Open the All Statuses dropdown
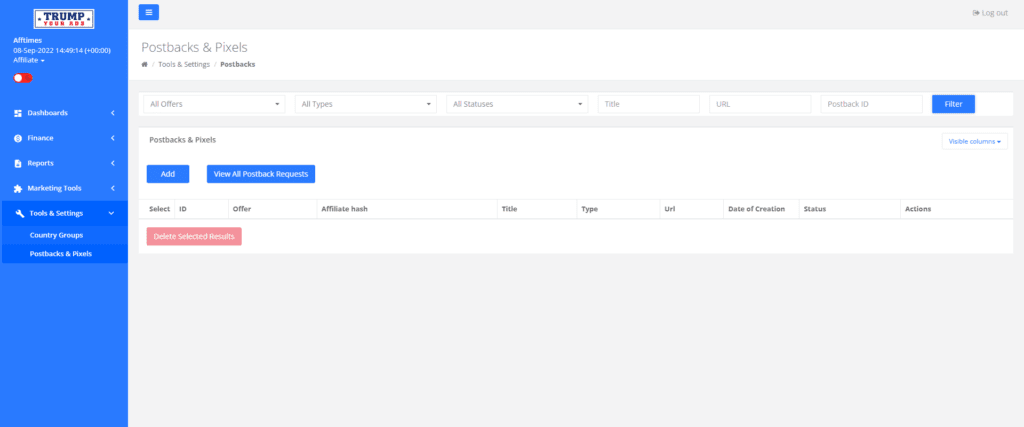Viewport: 1024px width, 427px height. (517, 104)
